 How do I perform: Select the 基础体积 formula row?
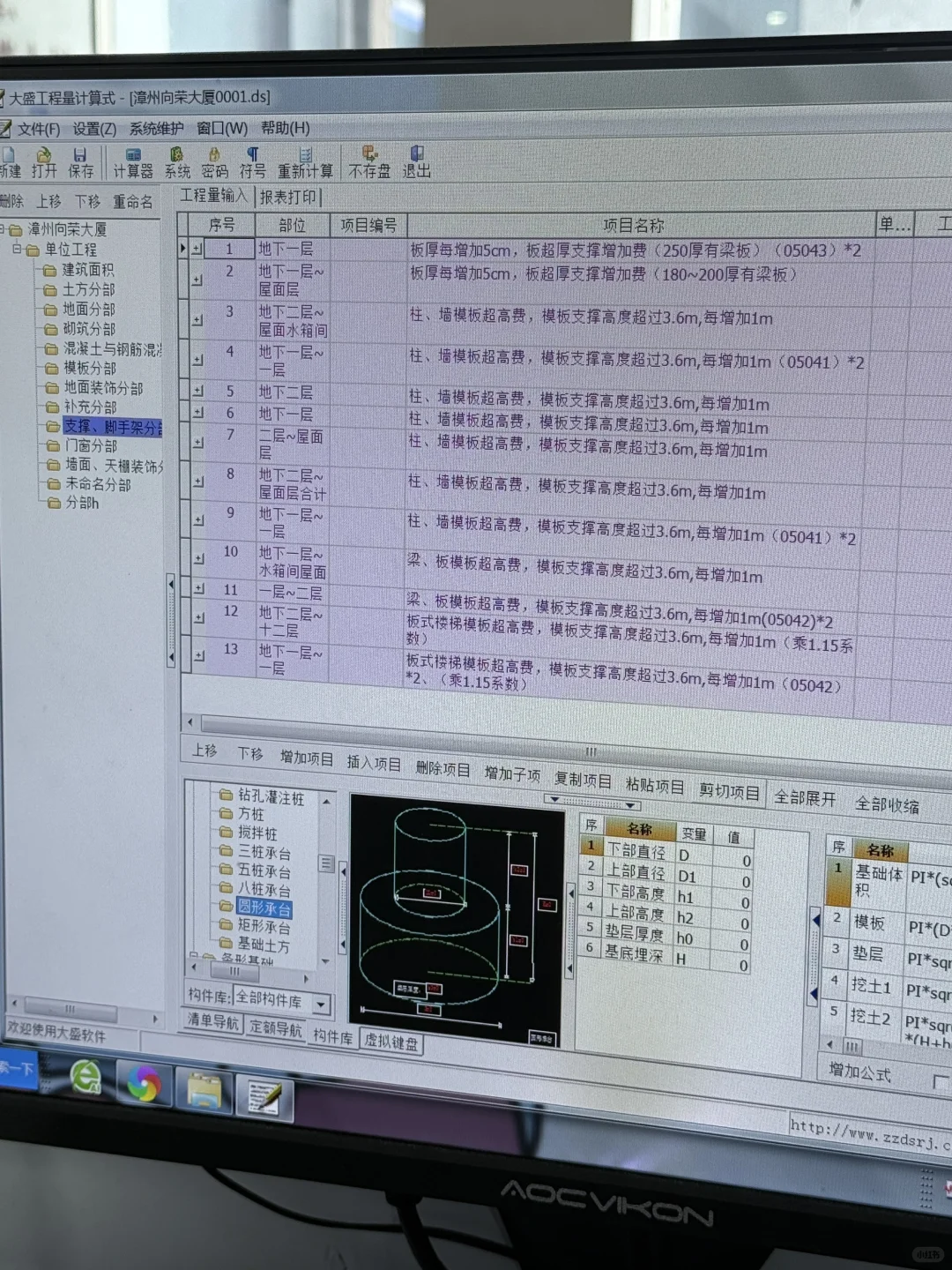[889, 884]
